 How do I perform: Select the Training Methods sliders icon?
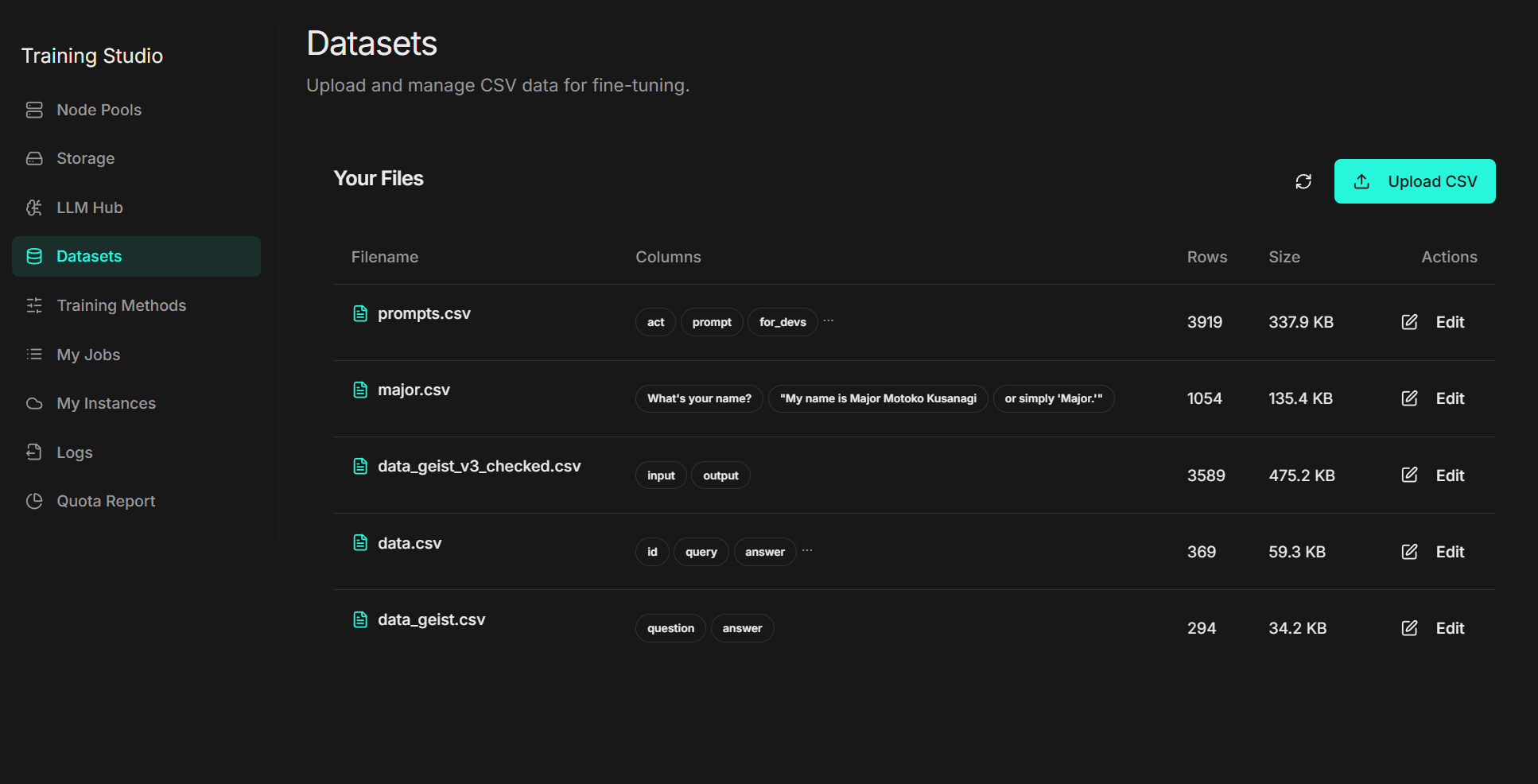[34, 305]
